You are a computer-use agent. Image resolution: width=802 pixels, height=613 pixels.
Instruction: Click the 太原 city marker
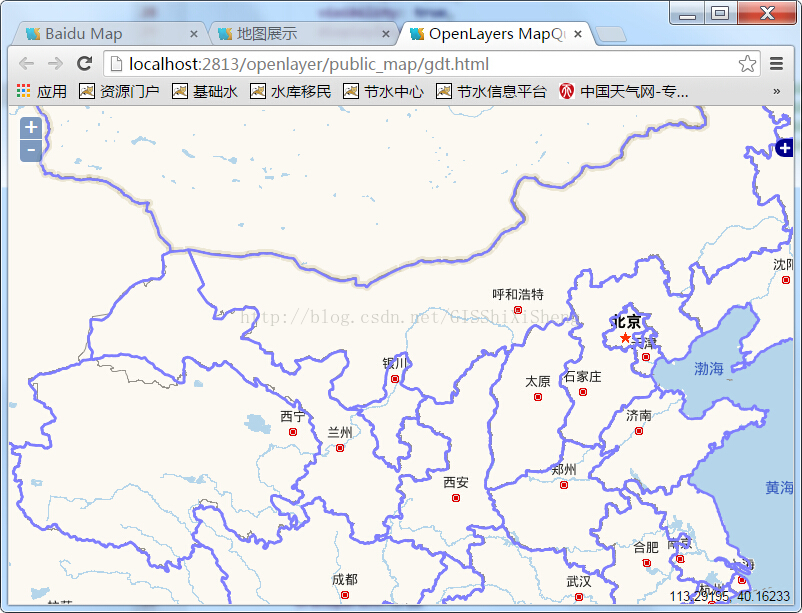point(538,397)
